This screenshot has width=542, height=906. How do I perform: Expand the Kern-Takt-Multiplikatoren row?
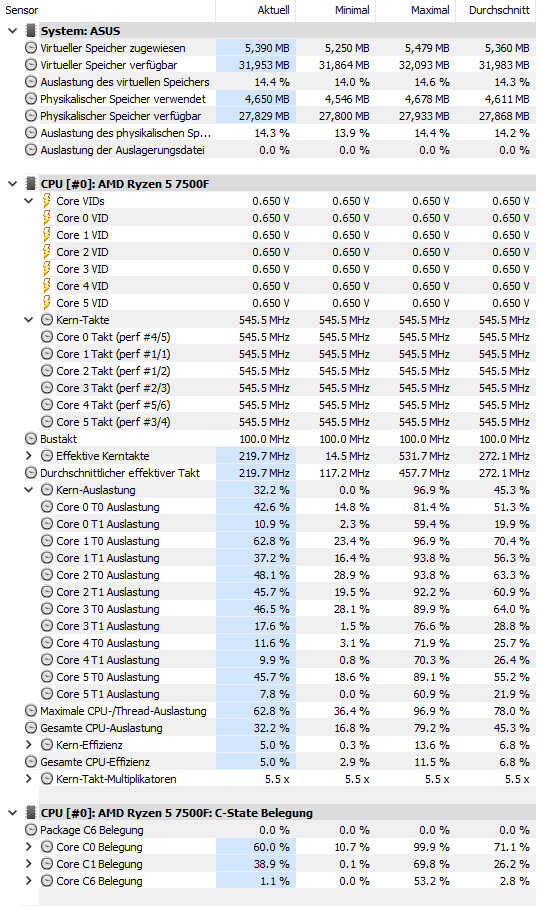pyautogui.click(x=29, y=779)
